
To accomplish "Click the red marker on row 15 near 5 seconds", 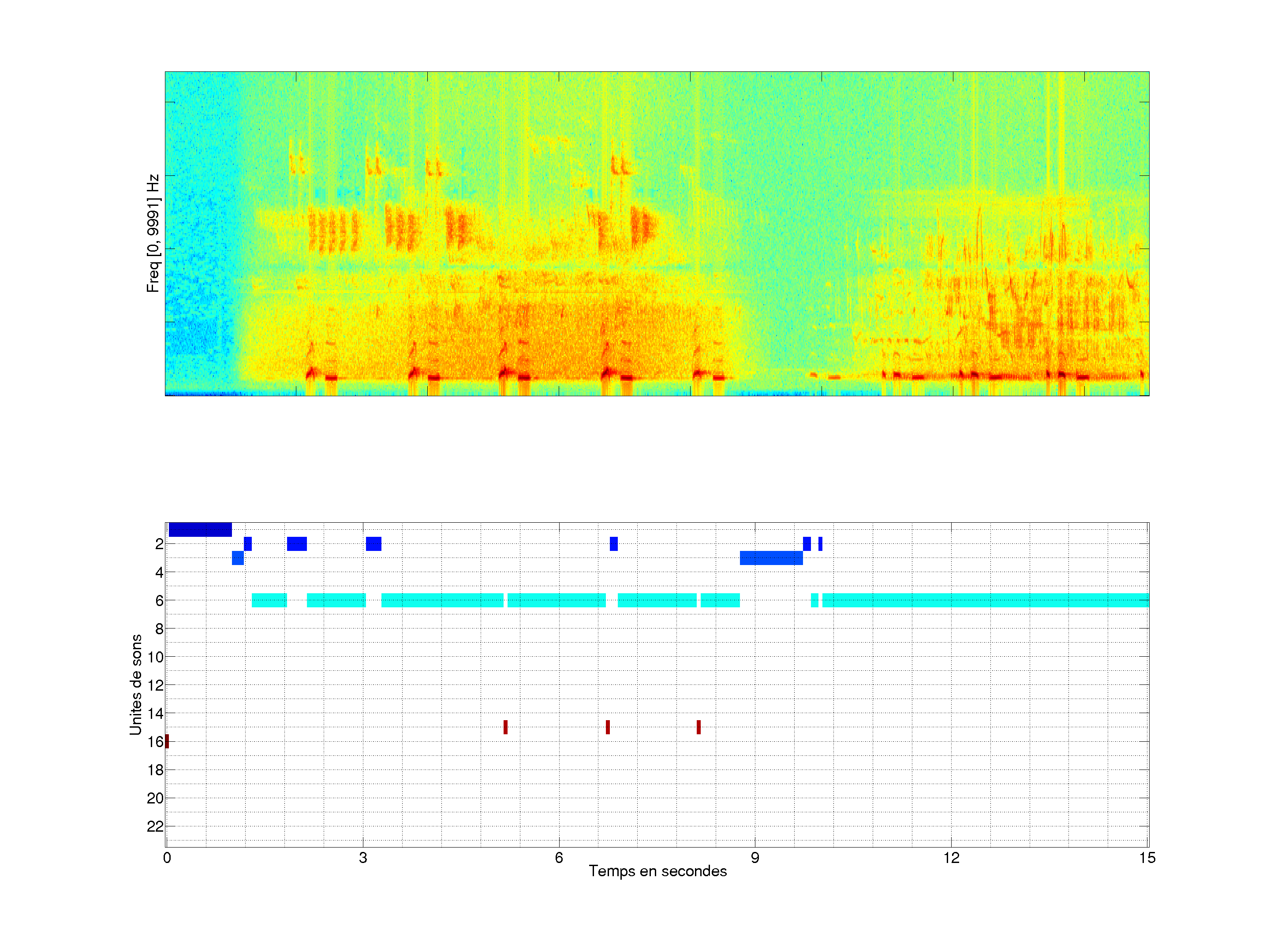I will 505,727.
